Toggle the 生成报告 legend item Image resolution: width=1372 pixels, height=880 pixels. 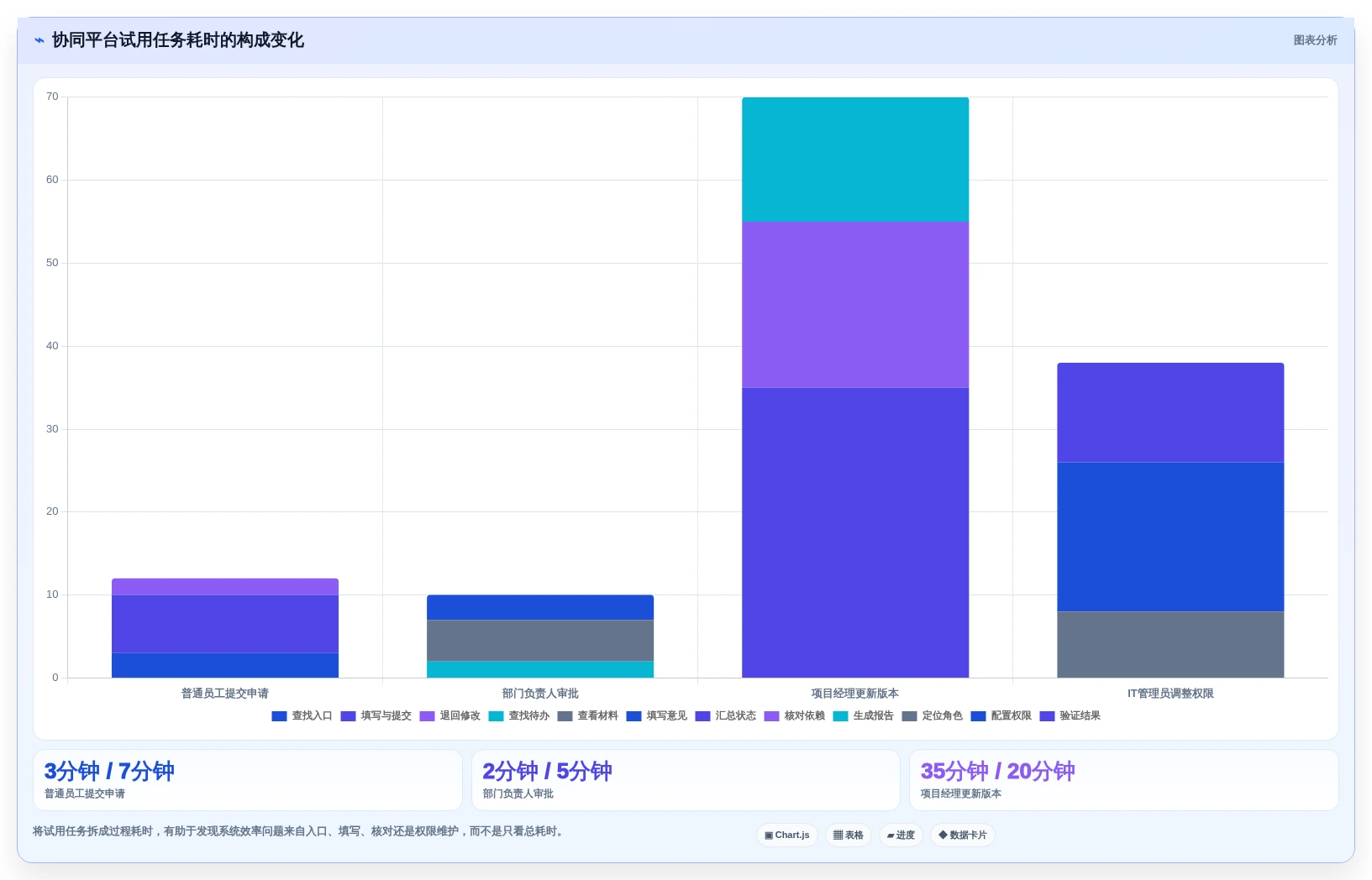pos(863,716)
